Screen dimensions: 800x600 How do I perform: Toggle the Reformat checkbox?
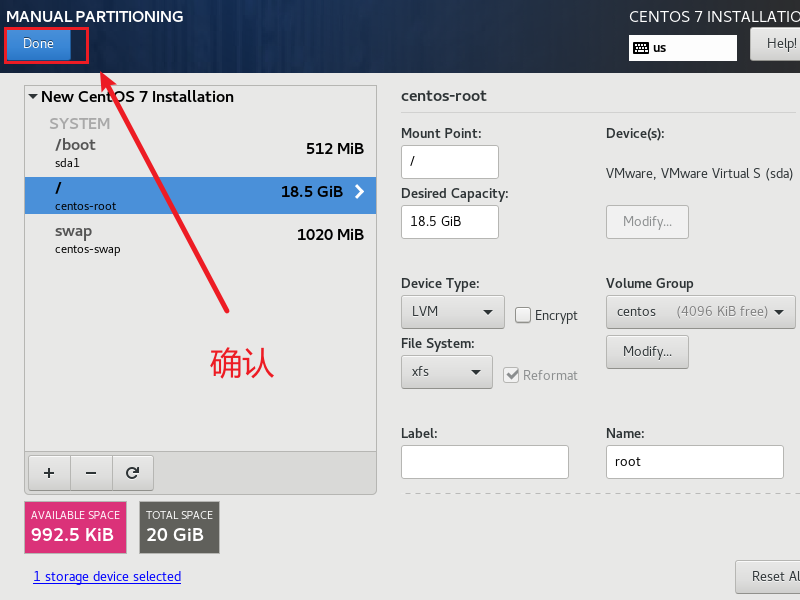click(511, 376)
